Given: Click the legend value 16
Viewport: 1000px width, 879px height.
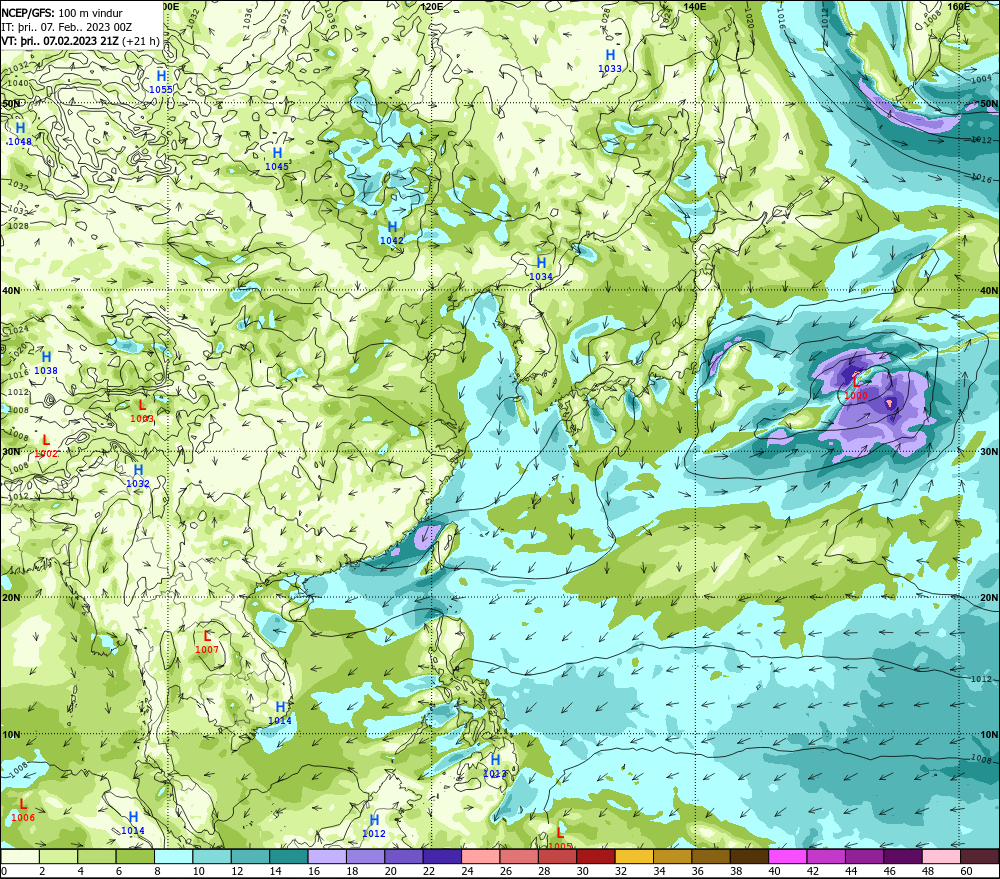Looking at the screenshot, I should (x=314, y=871).
